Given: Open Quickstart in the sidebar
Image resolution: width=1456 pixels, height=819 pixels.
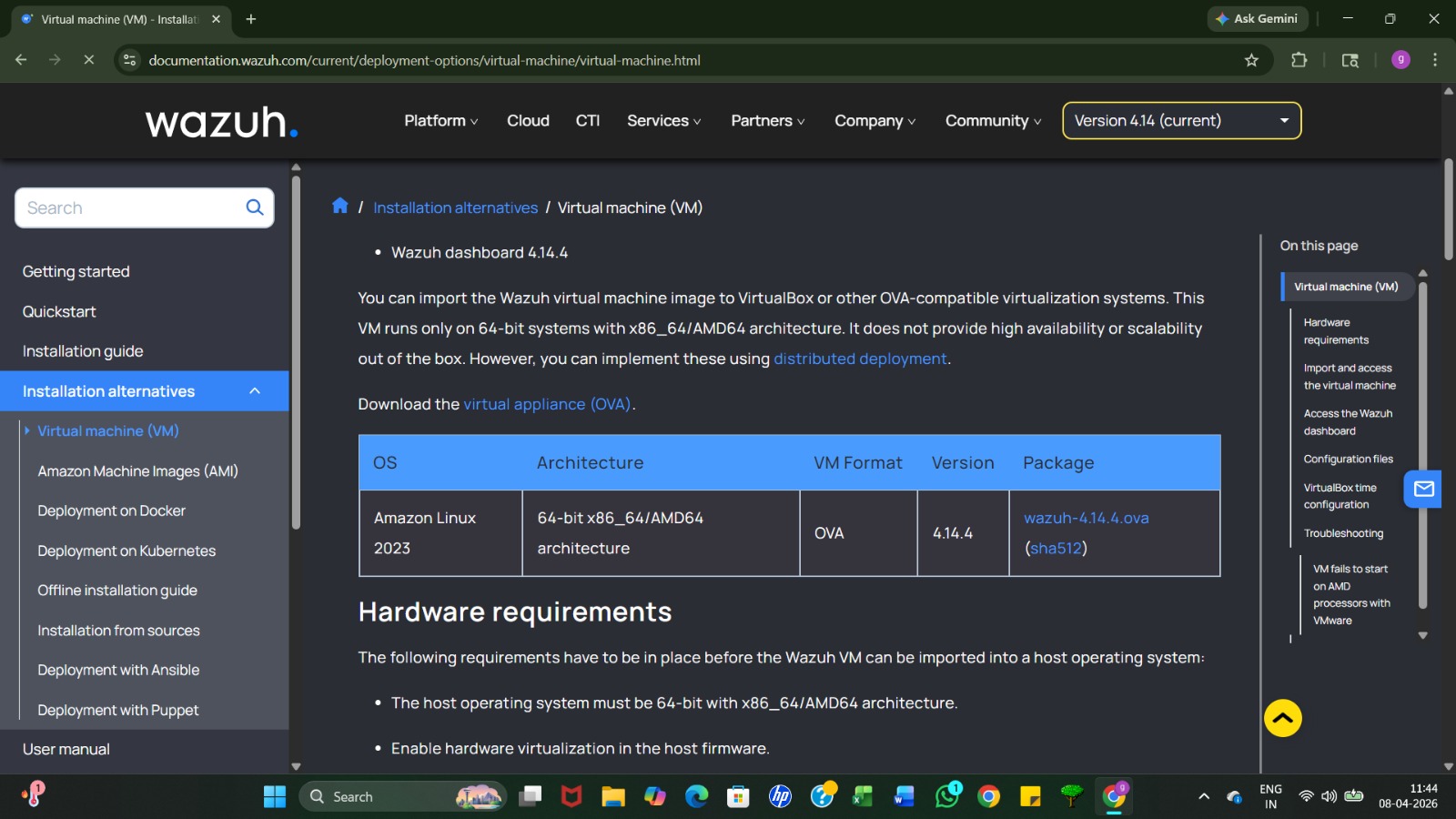Looking at the screenshot, I should (x=59, y=311).
